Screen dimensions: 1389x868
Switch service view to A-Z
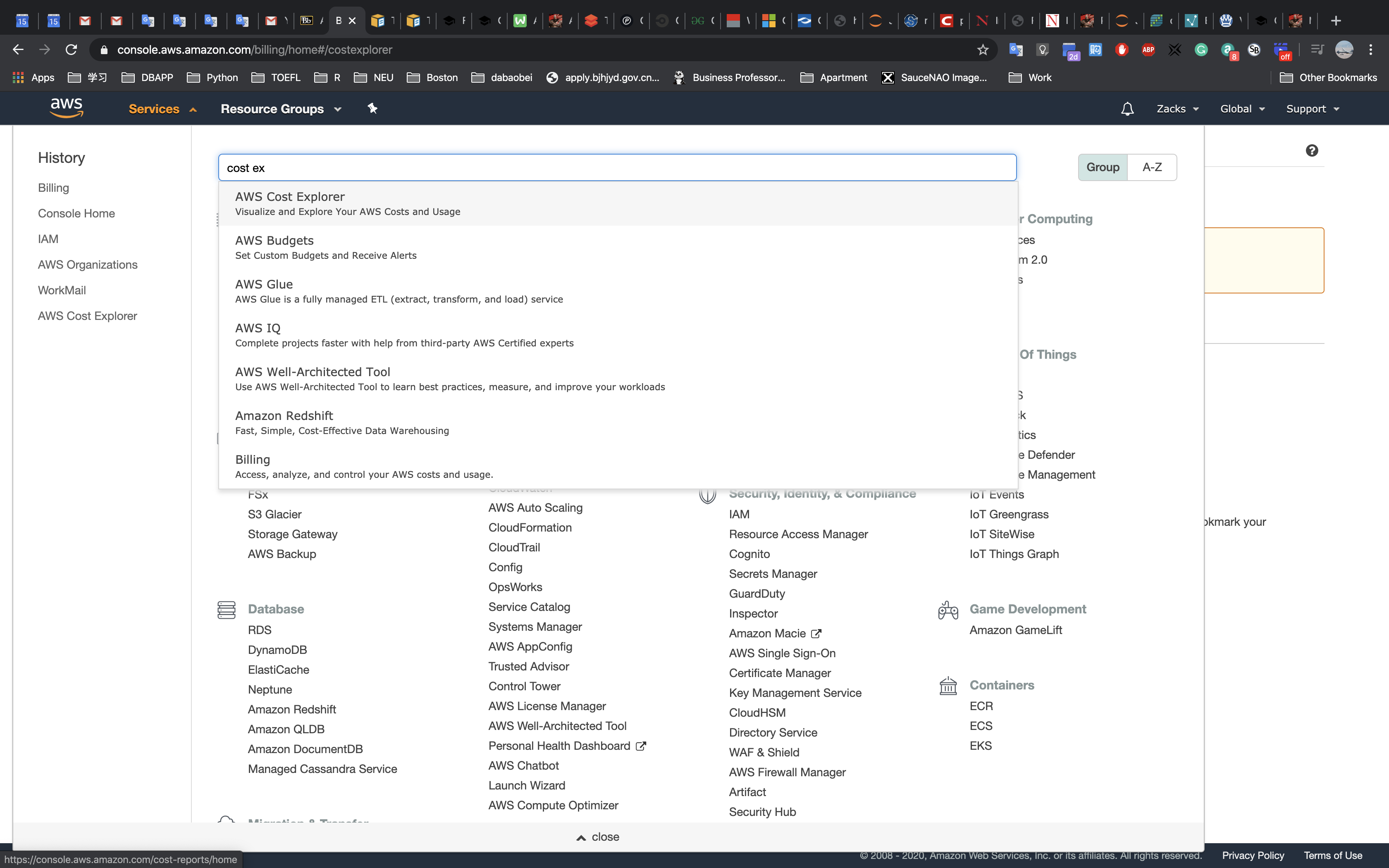[x=1151, y=167]
